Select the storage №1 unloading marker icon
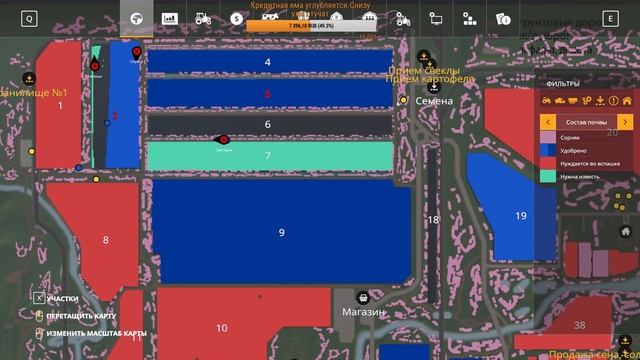 [x=29, y=78]
